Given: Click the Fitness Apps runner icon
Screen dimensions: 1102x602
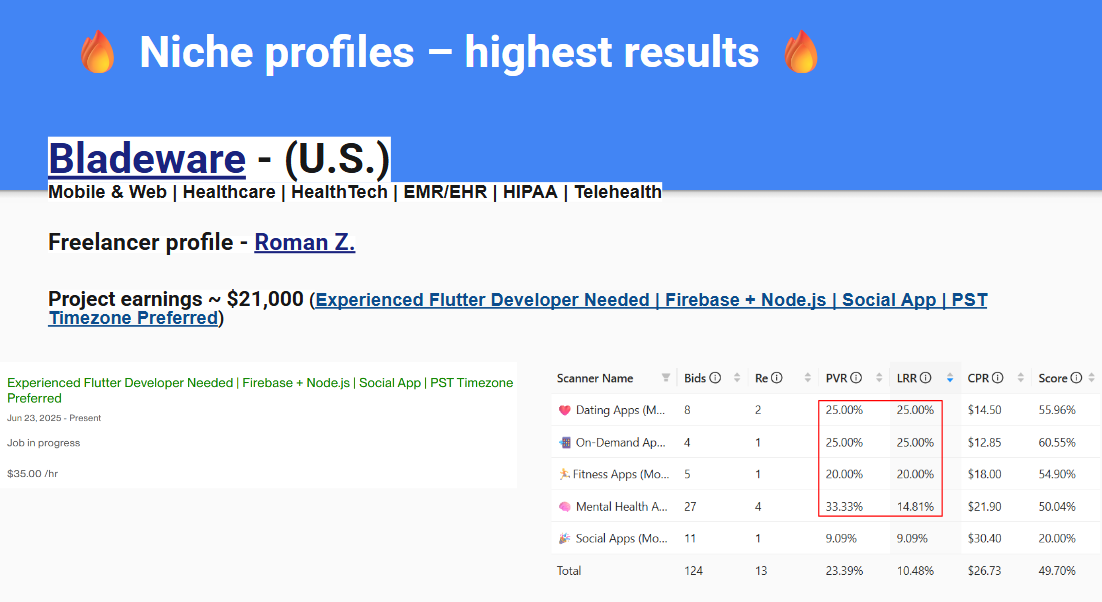Looking at the screenshot, I should tap(564, 474).
